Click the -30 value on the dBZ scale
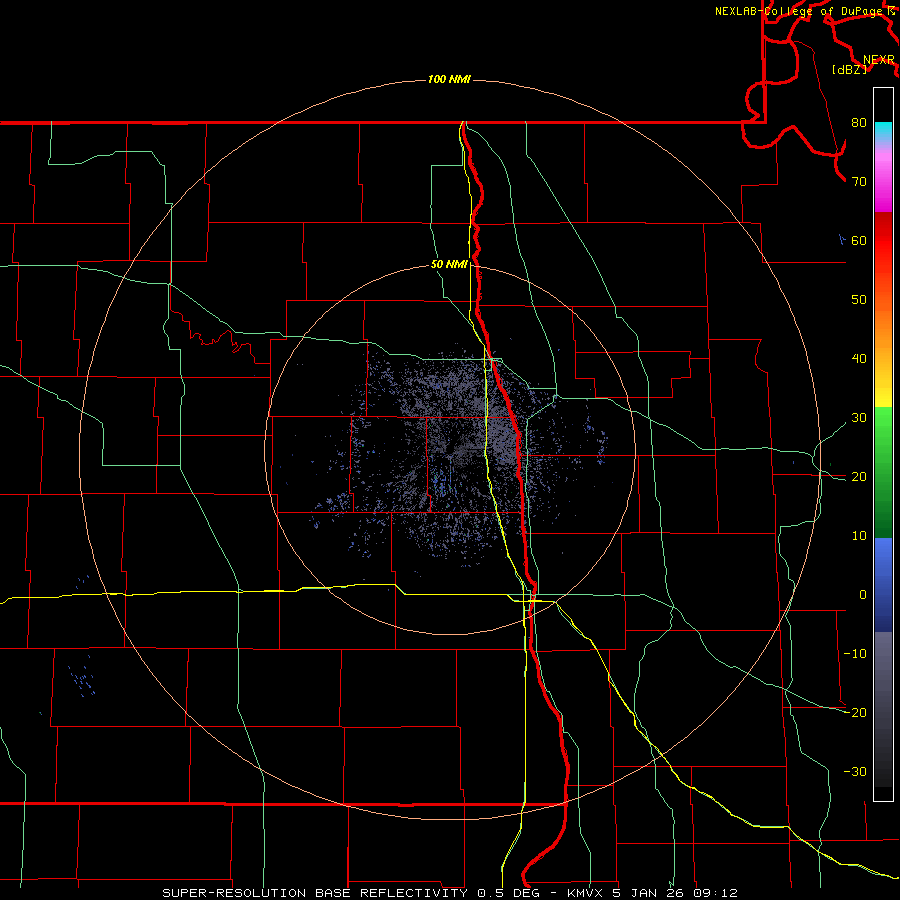Viewport: 900px width, 900px height. pyautogui.click(x=855, y=771)
